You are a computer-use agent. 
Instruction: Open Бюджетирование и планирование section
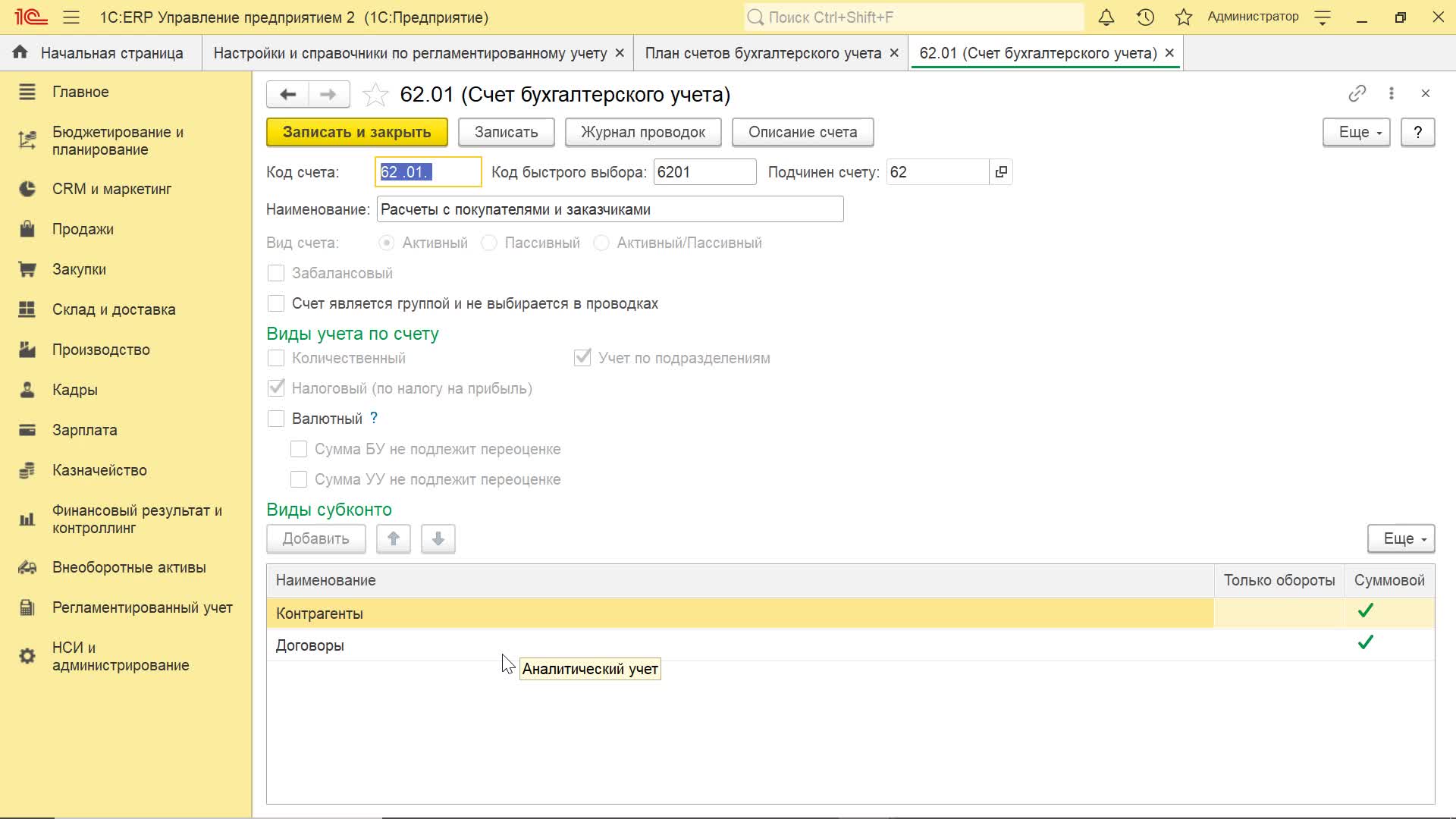[x=118, y=140]
